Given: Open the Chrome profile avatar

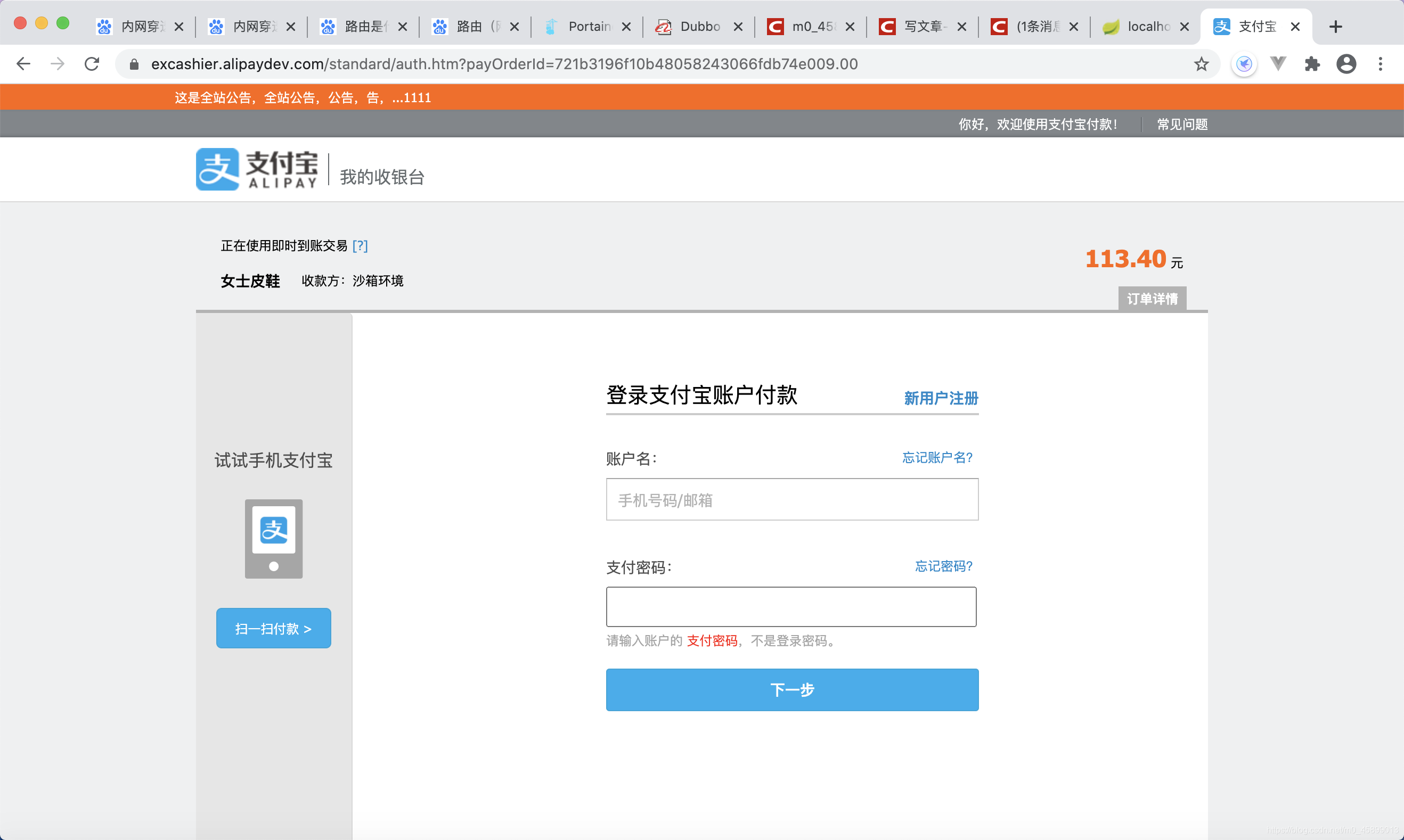Looking at the screenshot, I should (1346, 64).
